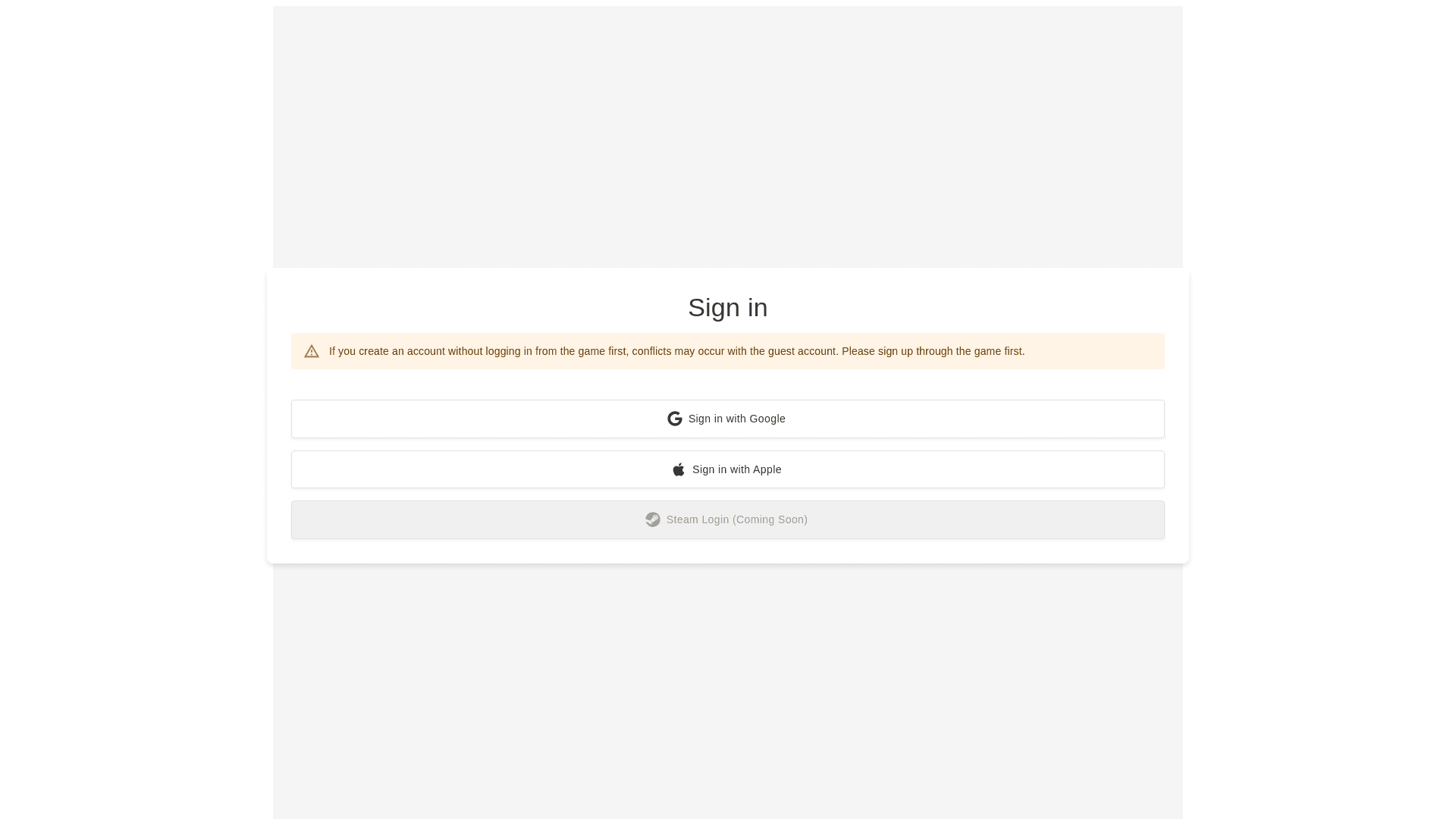Click the Apple logo icon
The width and height of the screenshot is (1456, 819).
(x=679, y=469)
